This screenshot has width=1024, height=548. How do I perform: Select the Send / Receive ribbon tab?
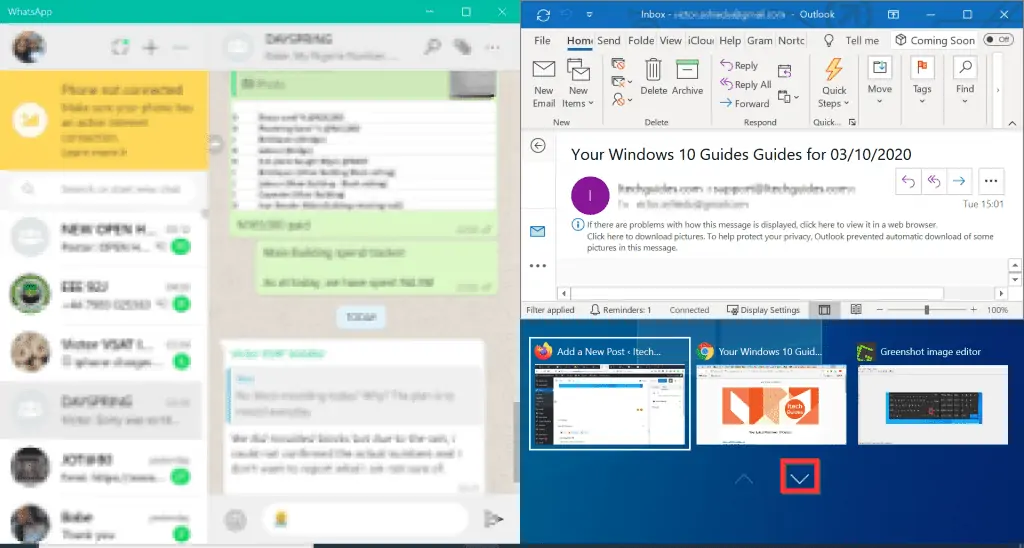(x=609, y=40)
